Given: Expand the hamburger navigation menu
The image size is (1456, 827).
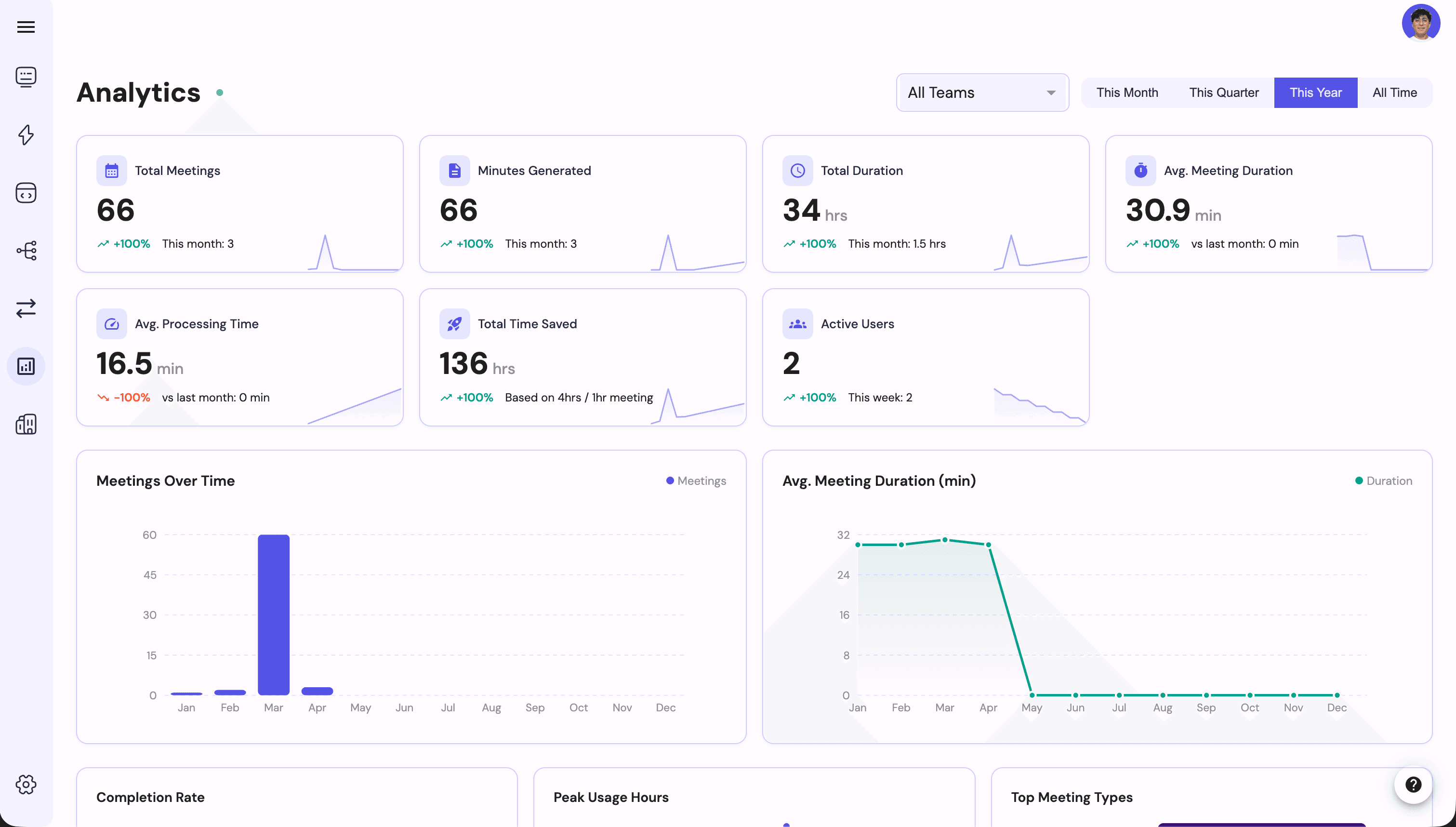Looking at the screenshot, I should (26, 27).
